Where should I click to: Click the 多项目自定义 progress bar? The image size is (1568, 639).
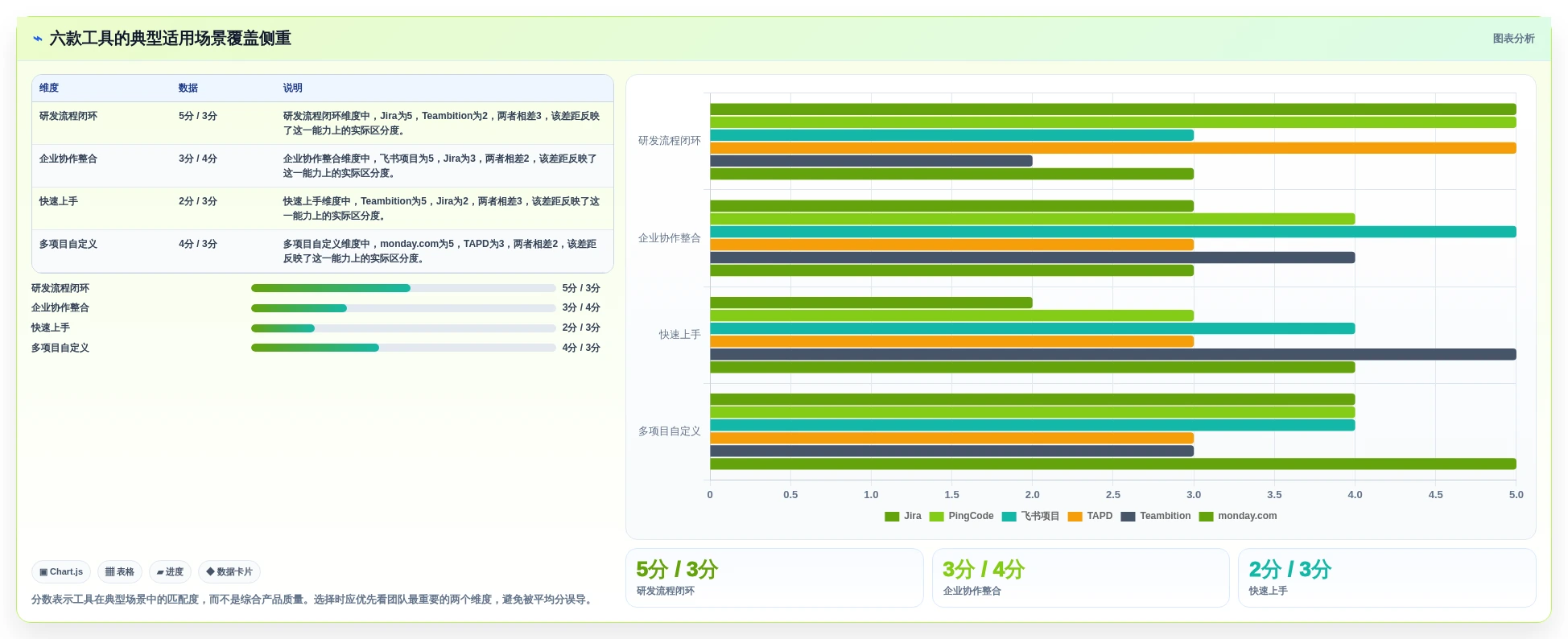point(403,348)
